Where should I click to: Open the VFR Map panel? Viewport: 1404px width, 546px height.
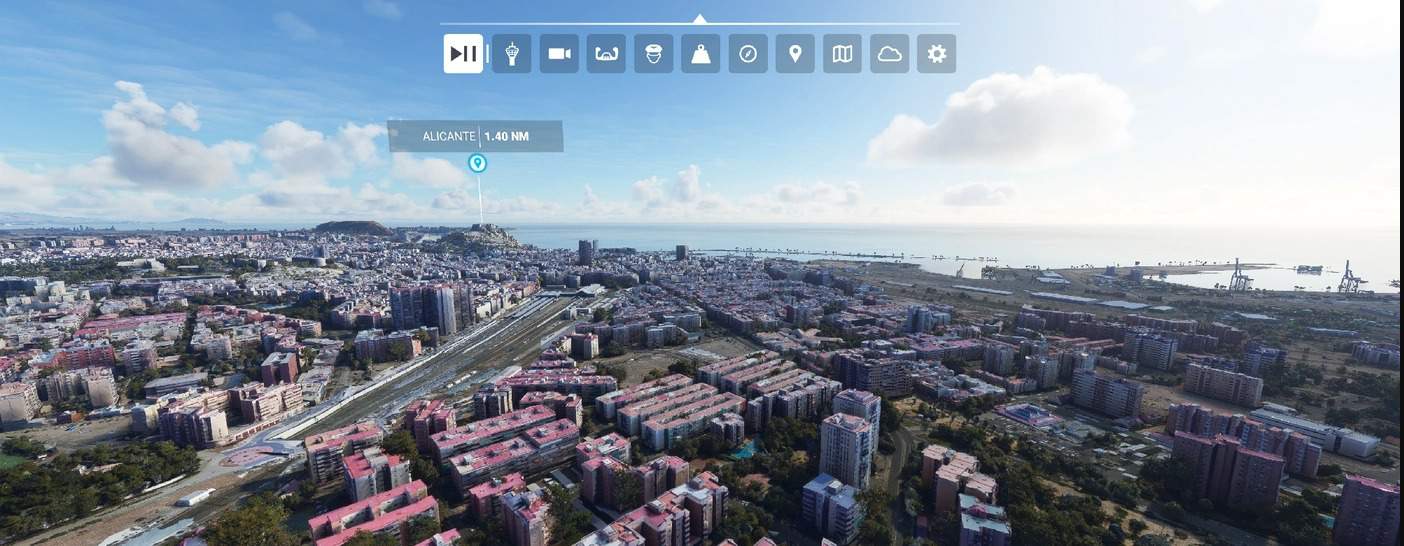tap(842, 54)
